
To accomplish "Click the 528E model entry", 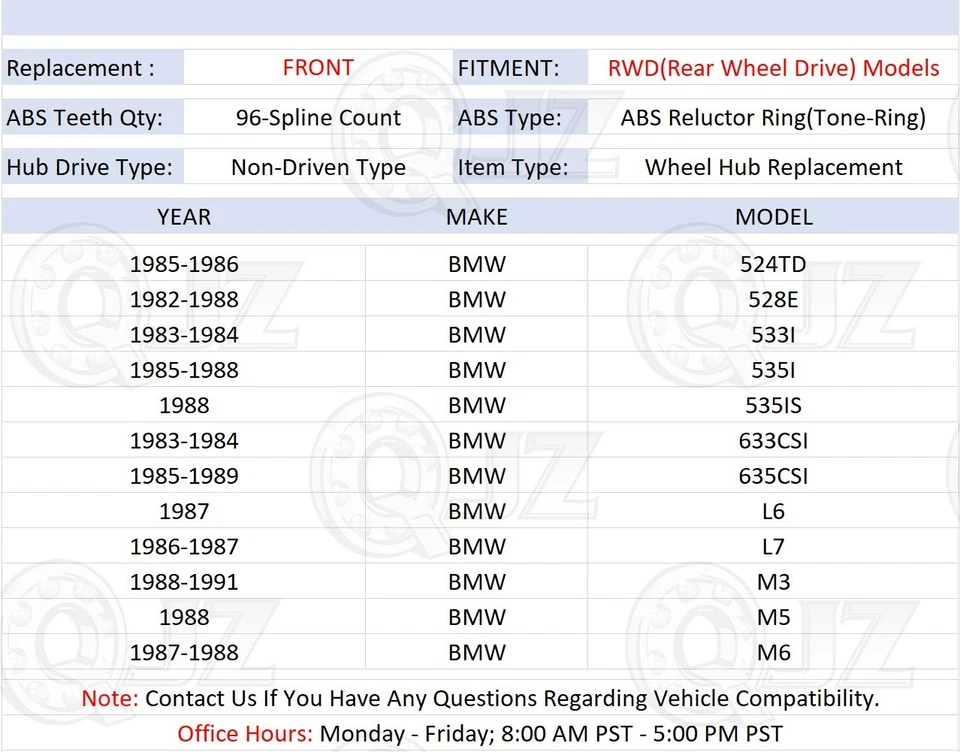I will point(773,299).
